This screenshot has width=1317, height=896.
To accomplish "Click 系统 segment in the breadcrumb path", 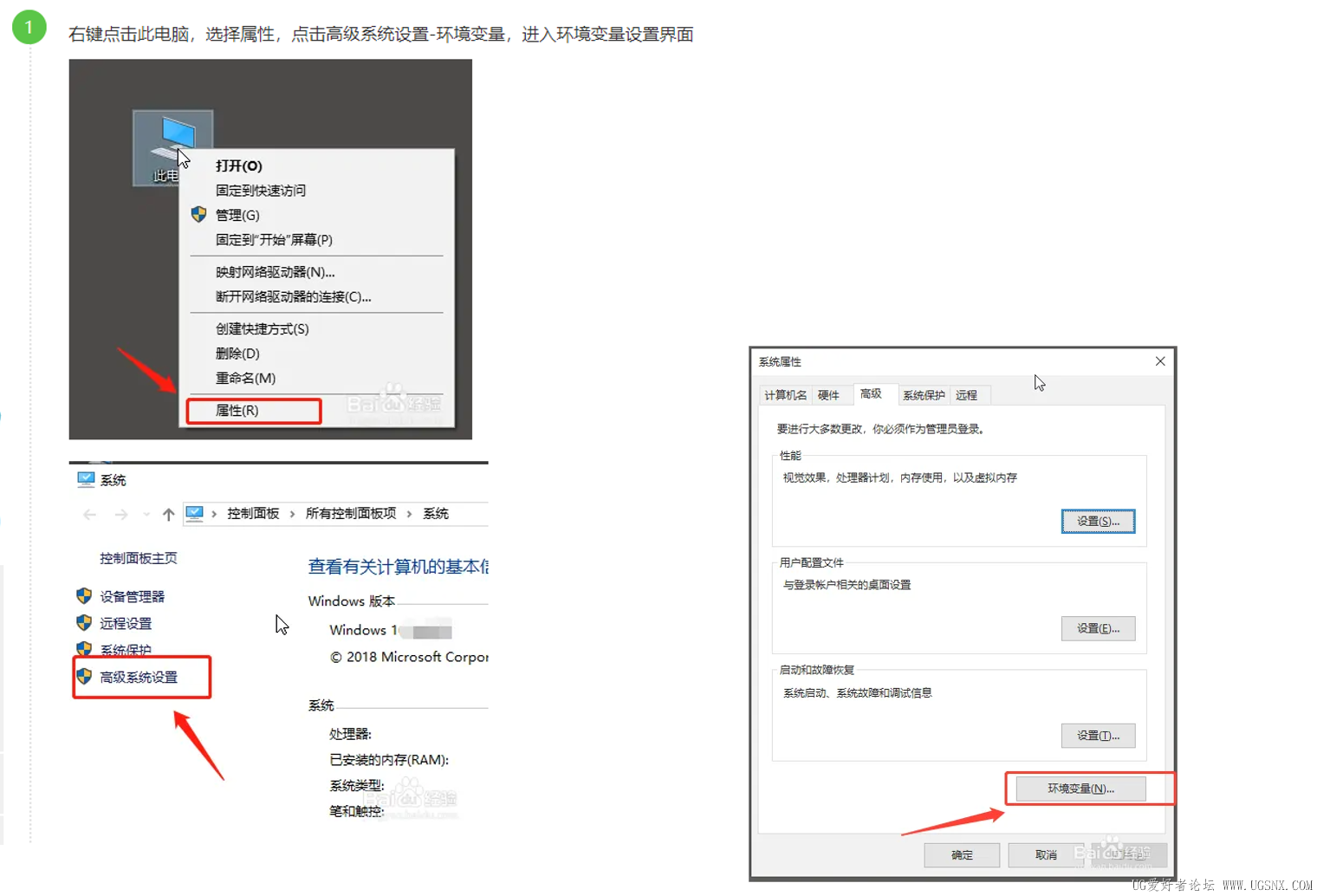I will [x=436, y=514].
